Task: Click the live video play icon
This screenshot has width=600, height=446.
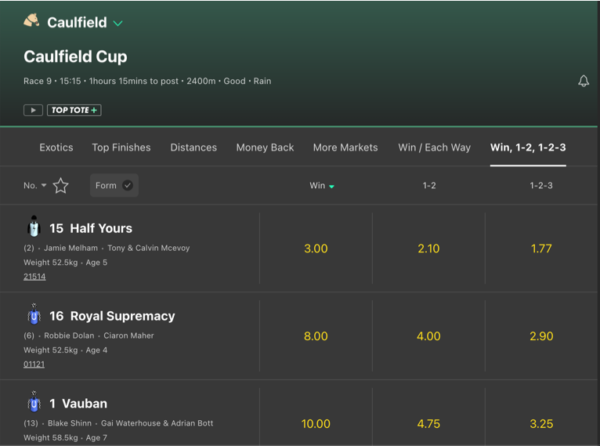Action: [x=32, y=110]
